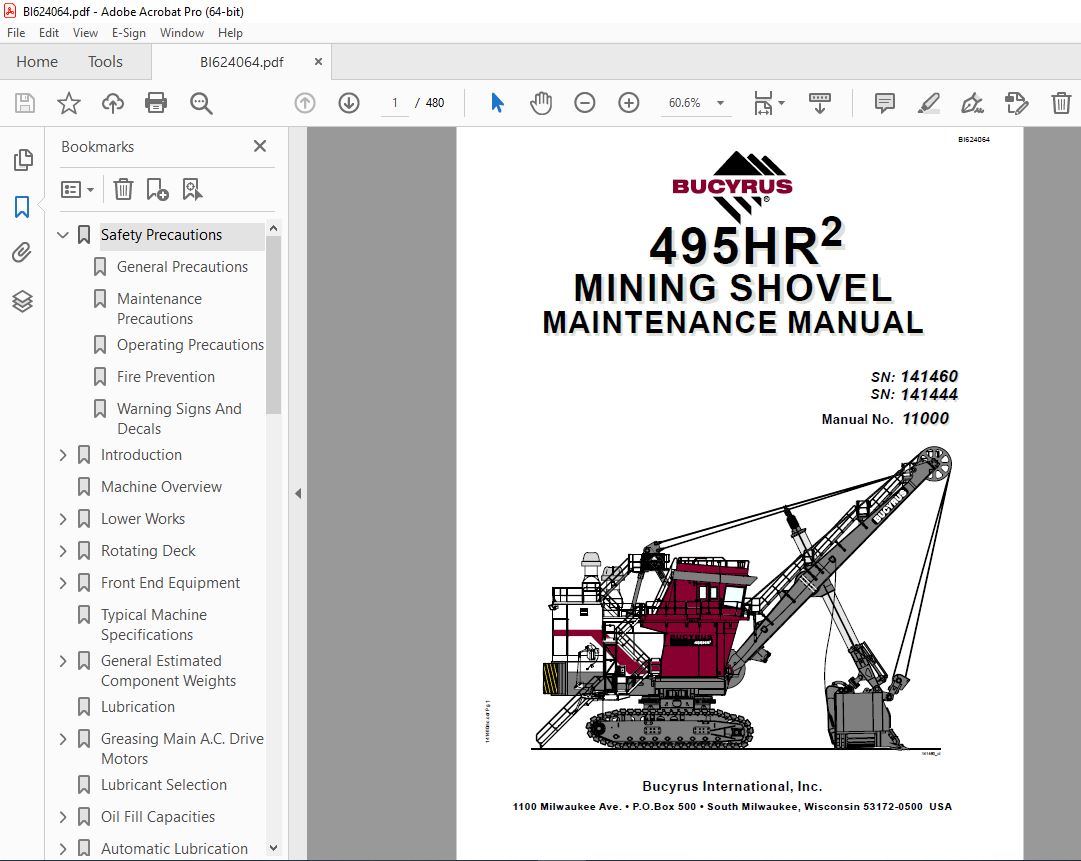Open Warning Signs And Decals bookmark
This screenshot has height=861, width=1081.
pyautogui.click(x=179, y=418)
